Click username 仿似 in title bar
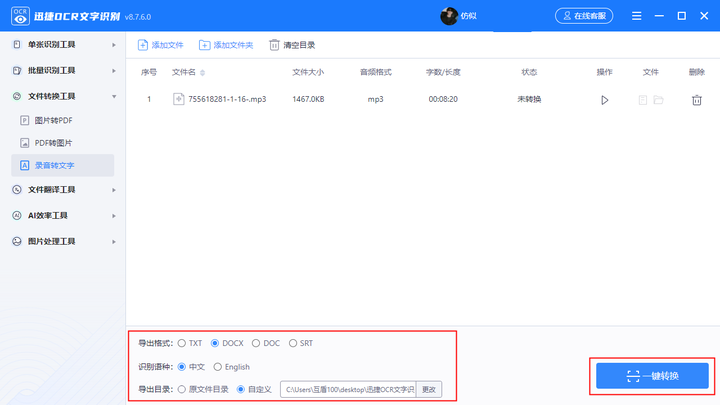 (468, 16)
